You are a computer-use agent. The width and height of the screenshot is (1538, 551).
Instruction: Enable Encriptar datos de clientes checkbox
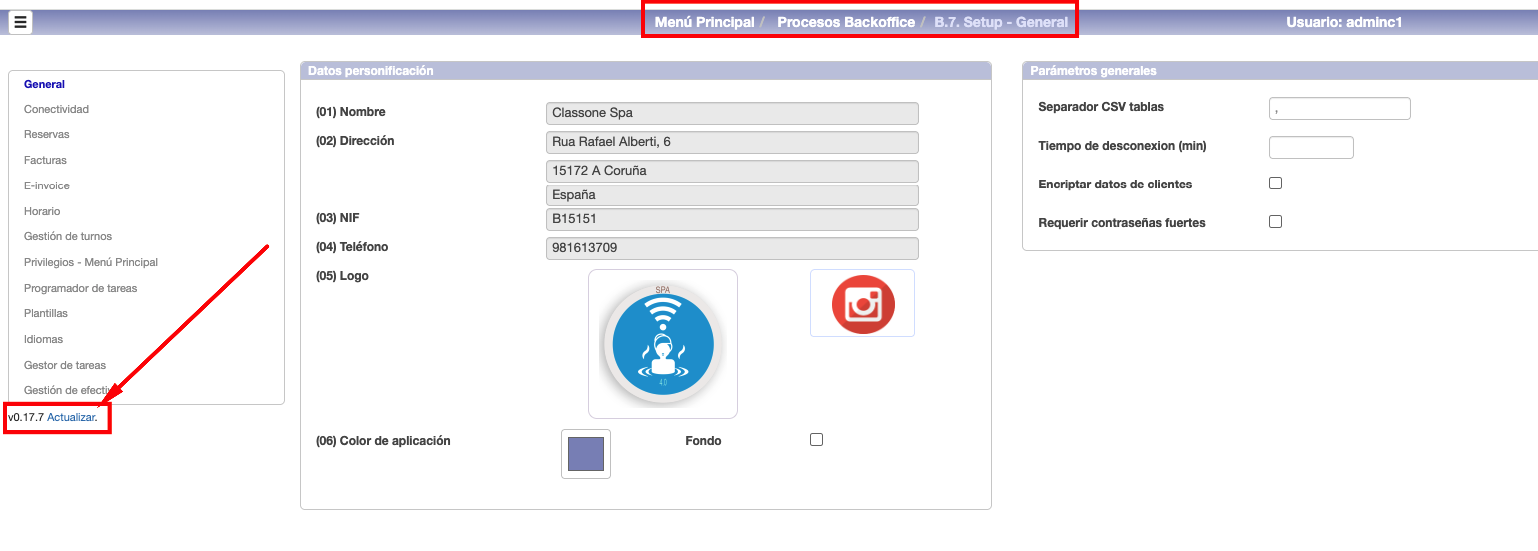1275,184
